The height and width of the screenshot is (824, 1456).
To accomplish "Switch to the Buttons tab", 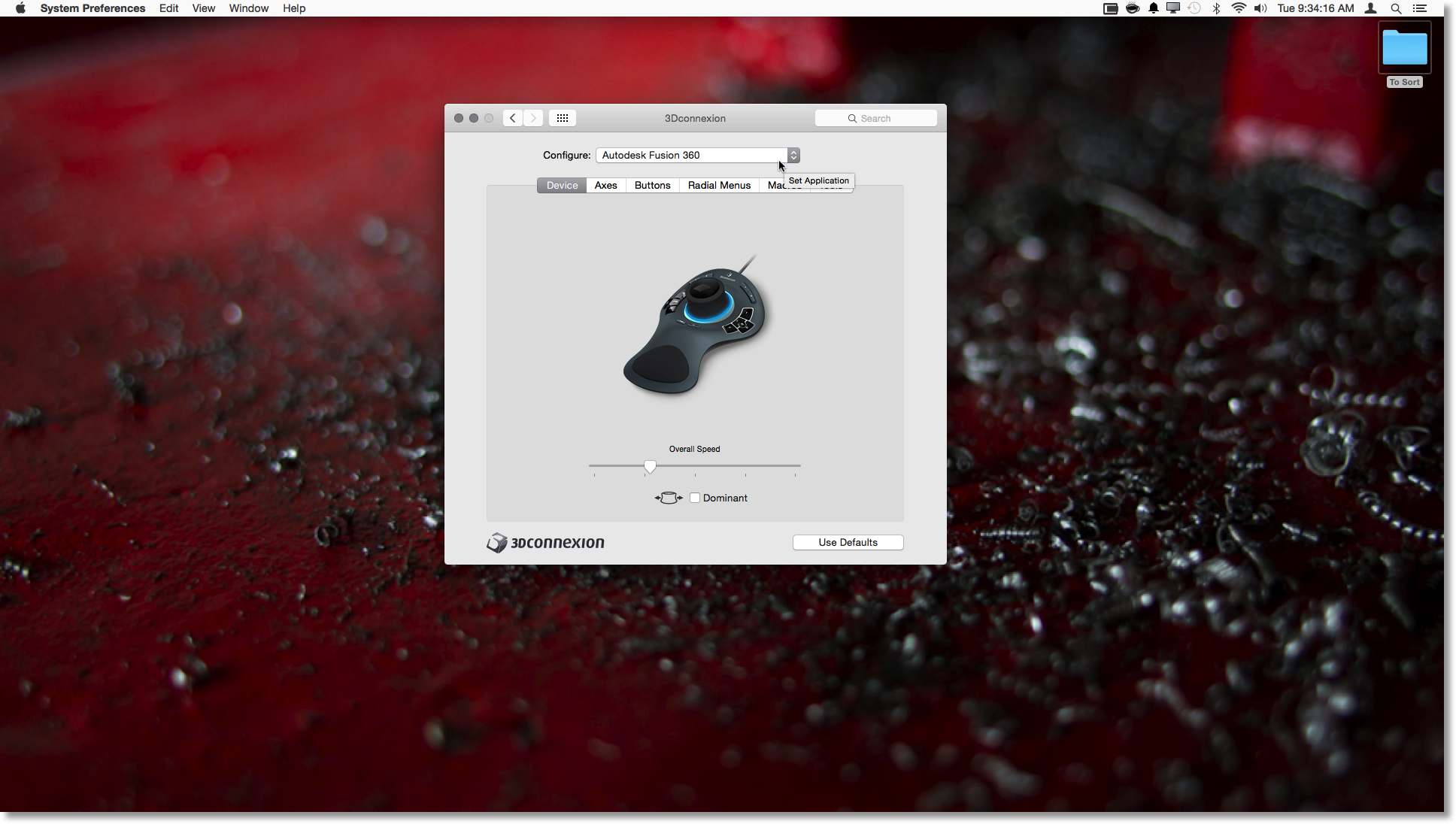I will (652, 185).
